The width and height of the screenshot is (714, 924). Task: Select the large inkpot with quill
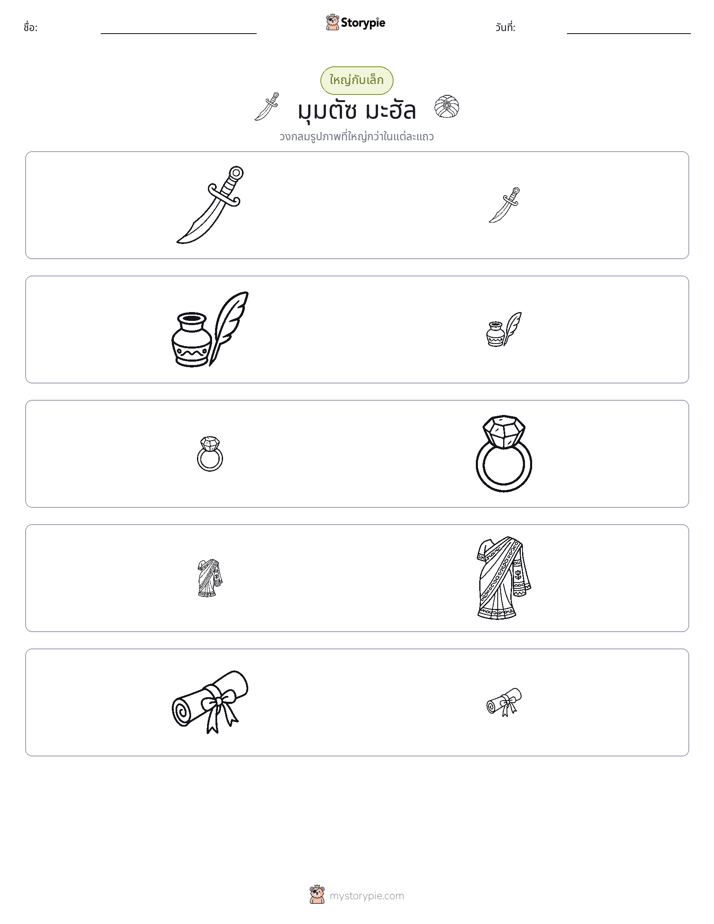pos(210,329)
